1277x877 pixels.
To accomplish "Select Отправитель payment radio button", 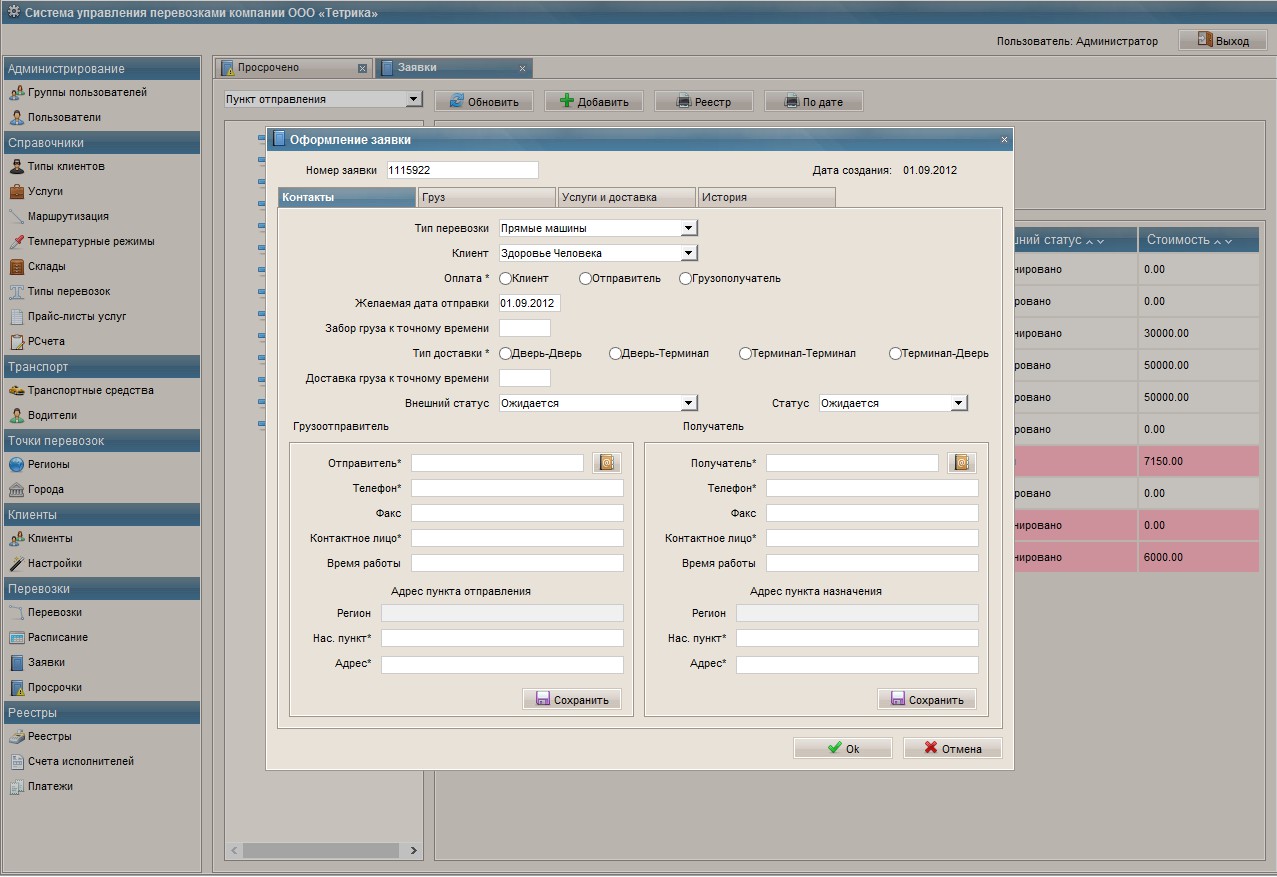I will click(x=586, y=278).
